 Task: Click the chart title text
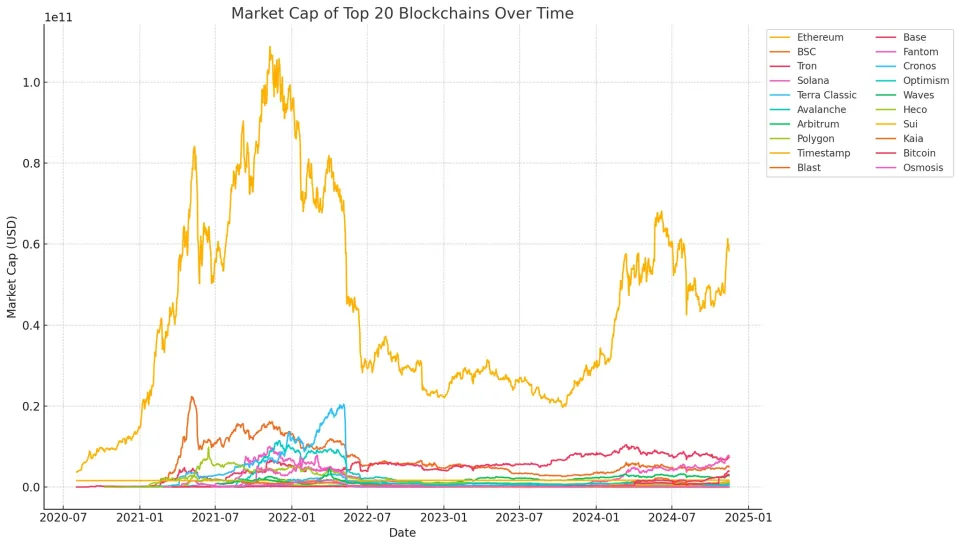pyautogui.click(x=402, y=13)
